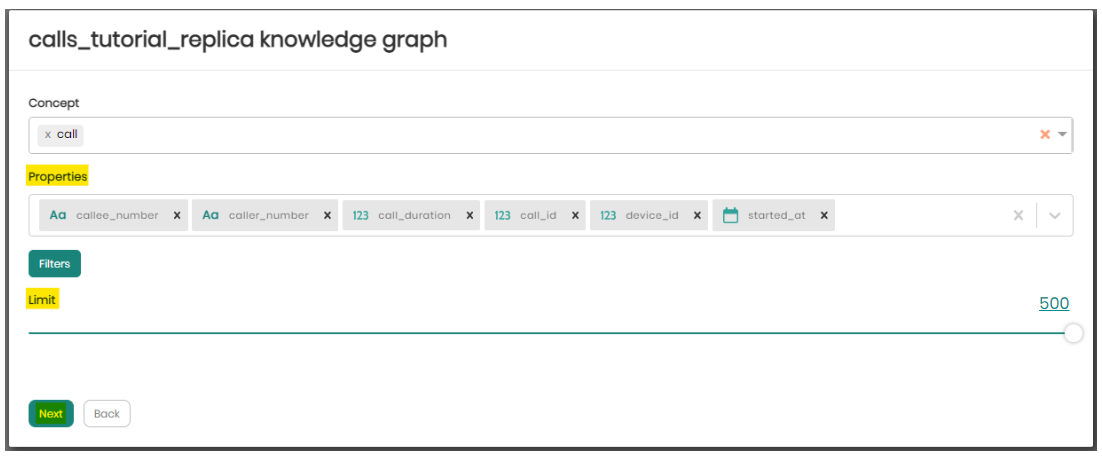Remove the call concept tag
Viewport: 1102px width, 459px height.
coord(47,134)
